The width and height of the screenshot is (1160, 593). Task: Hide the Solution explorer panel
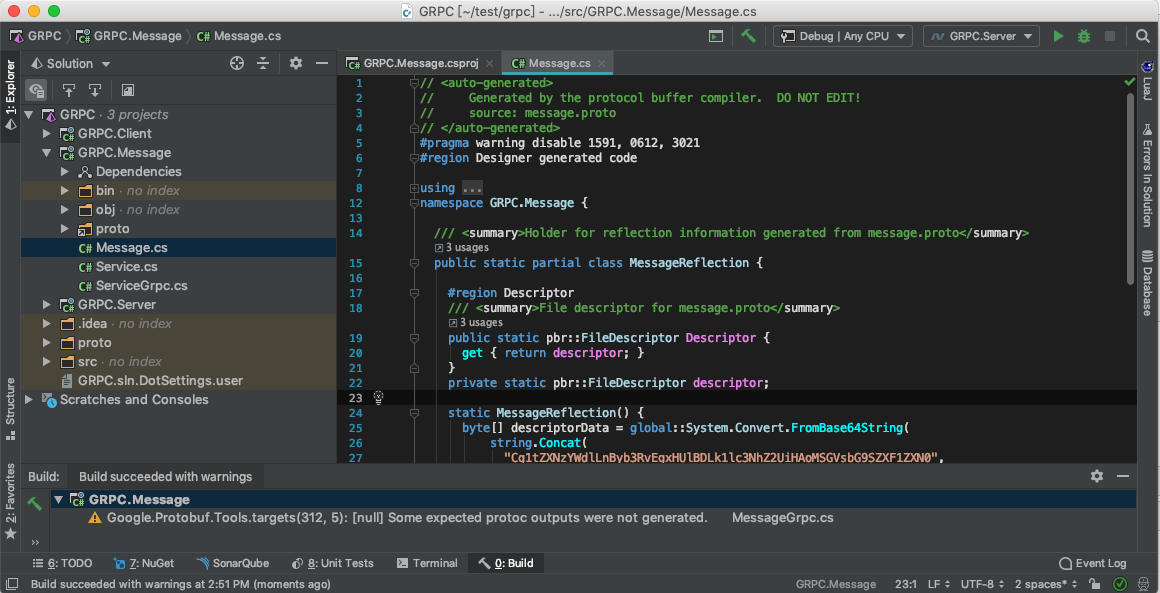pos(322,64)
